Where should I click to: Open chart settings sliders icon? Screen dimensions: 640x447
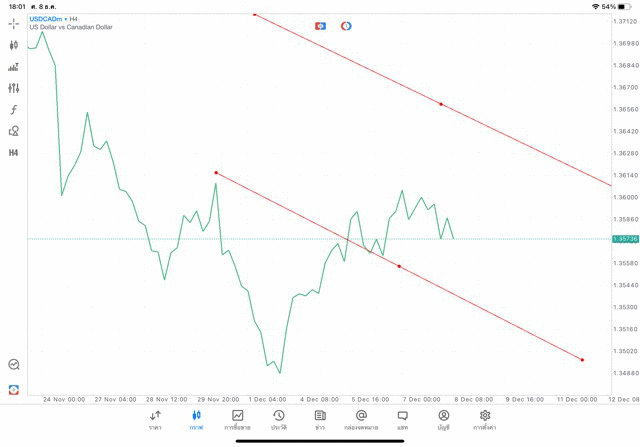tap(14, 89)
